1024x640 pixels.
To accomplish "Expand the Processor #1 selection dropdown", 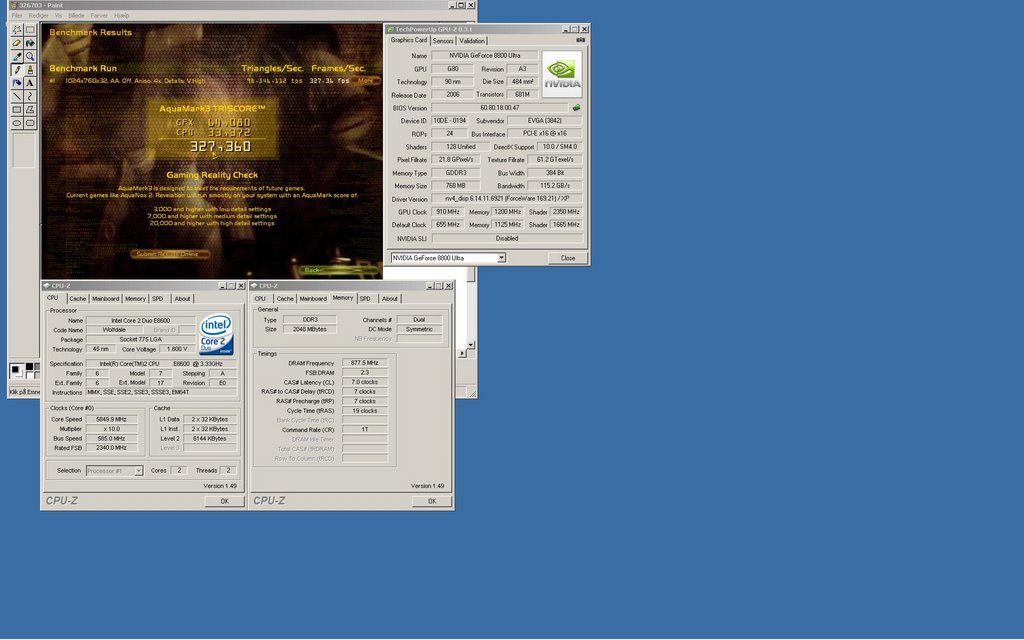I will click(x=138, y=471).
